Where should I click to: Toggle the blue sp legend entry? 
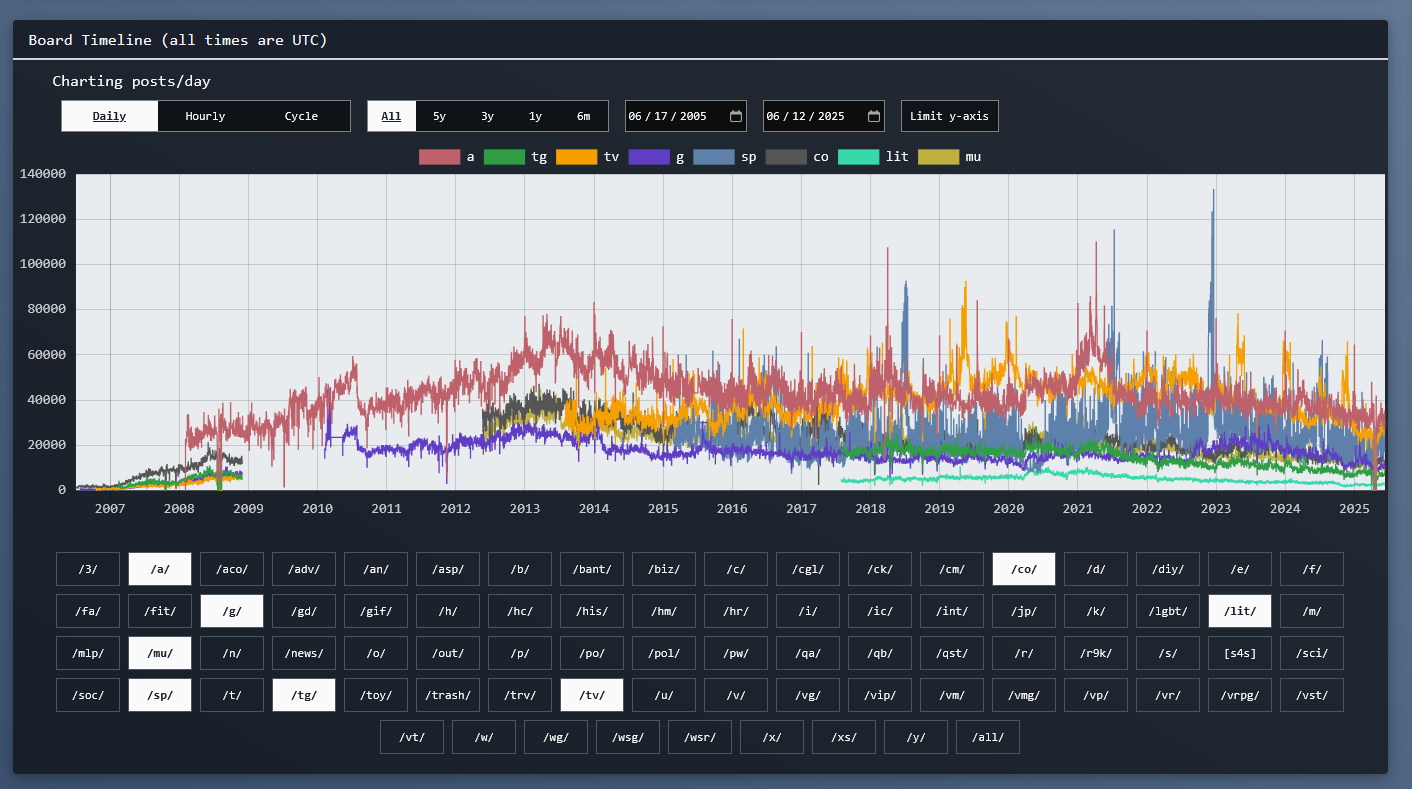coord(713,157)
